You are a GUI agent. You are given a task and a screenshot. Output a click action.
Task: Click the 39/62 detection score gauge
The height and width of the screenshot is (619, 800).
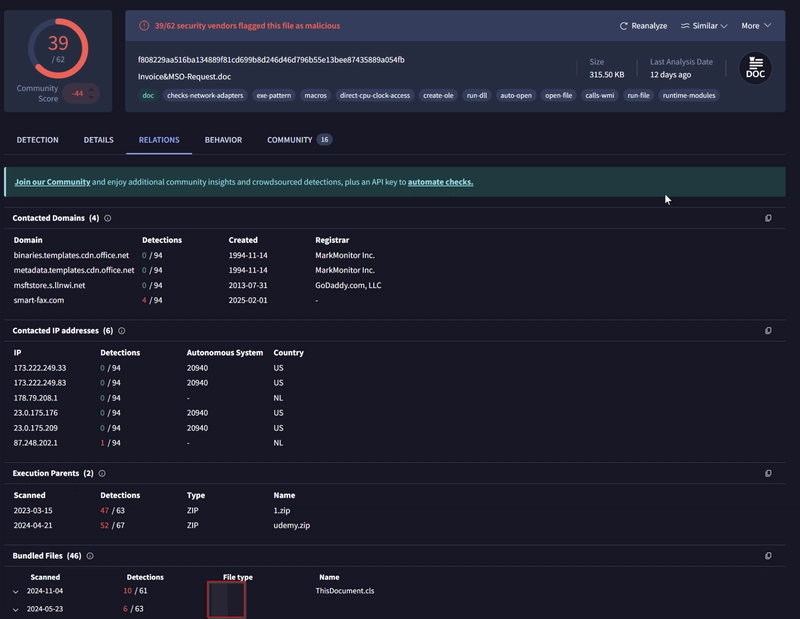tap(58, 48)
